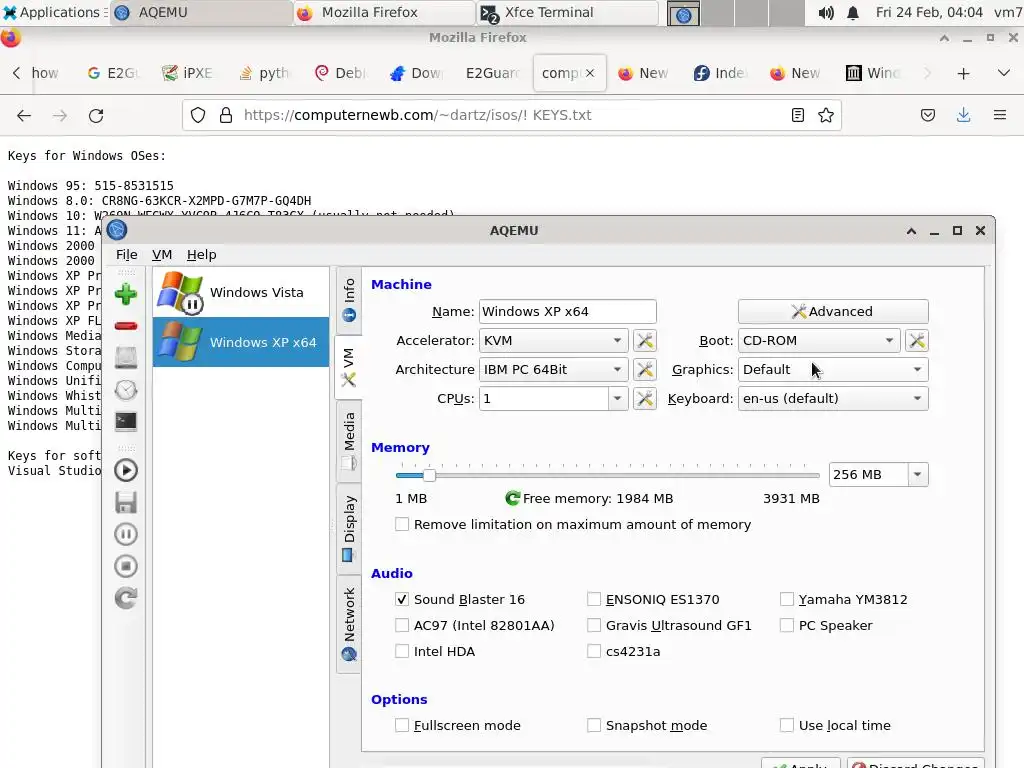The width and height of the screenshot is (1024, 768).
Task: Open Architecture IBM PC 64Bit dropdown
Action: pyautogui.click(x=553, y=370)
